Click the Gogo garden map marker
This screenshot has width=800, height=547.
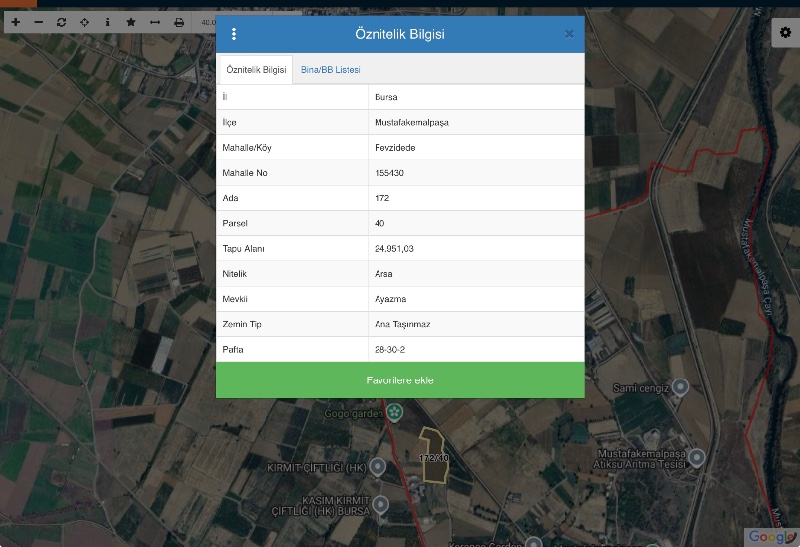pos(394,412)
